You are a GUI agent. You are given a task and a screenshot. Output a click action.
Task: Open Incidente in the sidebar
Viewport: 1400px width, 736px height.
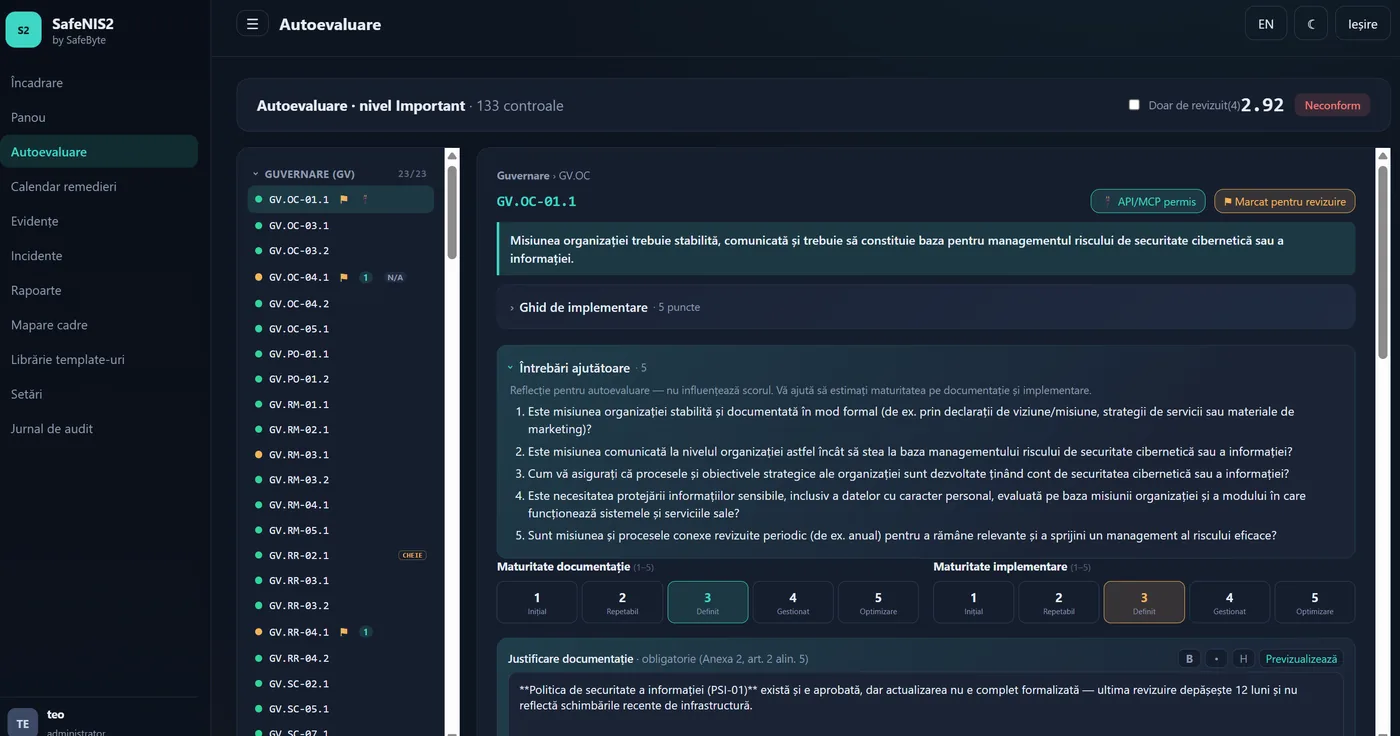[x=99, y=256]
